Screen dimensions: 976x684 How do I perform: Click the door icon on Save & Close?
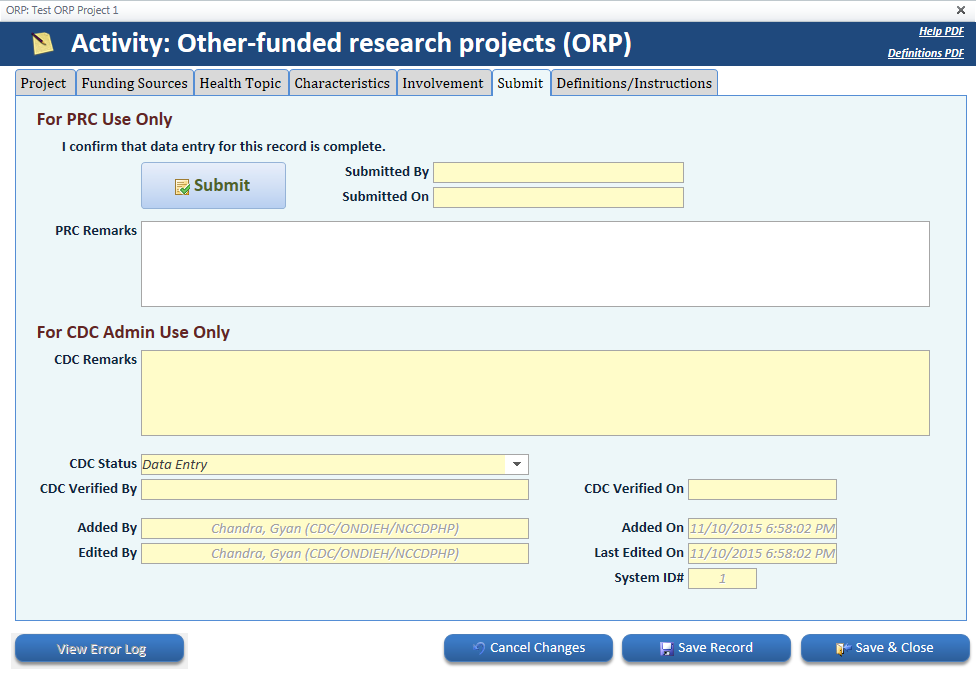click(x=843, y=649)
